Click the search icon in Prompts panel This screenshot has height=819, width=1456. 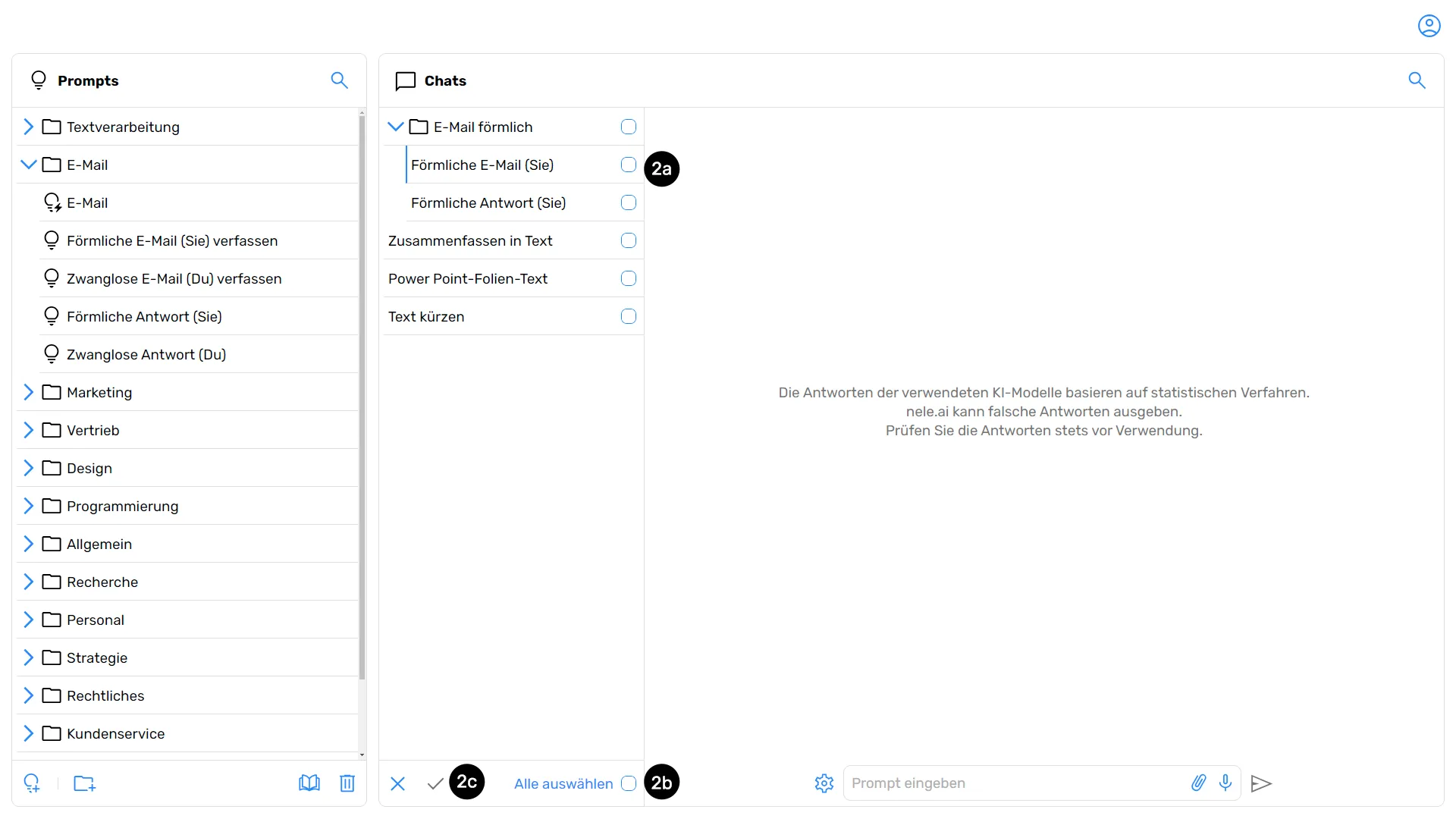339,80
